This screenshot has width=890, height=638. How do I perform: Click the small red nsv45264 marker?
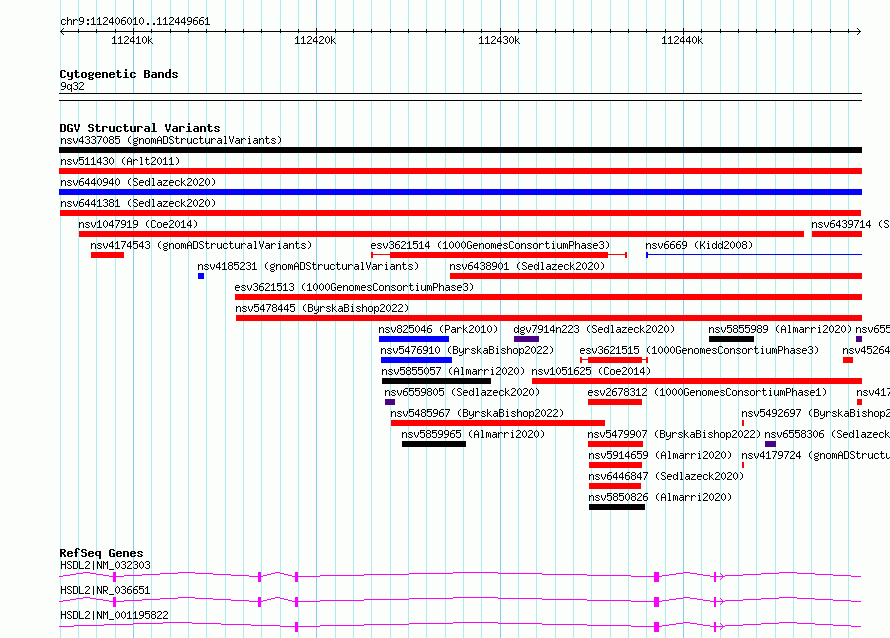coord(848,360)
